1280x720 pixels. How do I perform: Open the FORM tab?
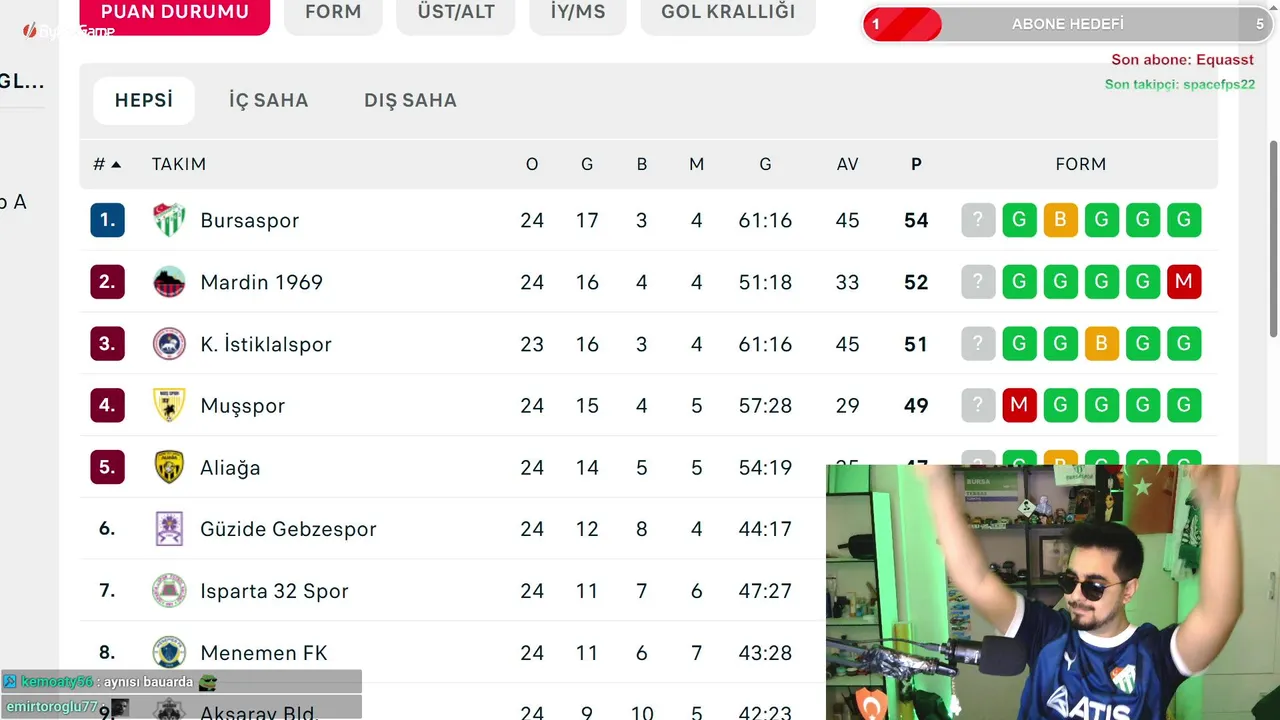pos(333,13)
